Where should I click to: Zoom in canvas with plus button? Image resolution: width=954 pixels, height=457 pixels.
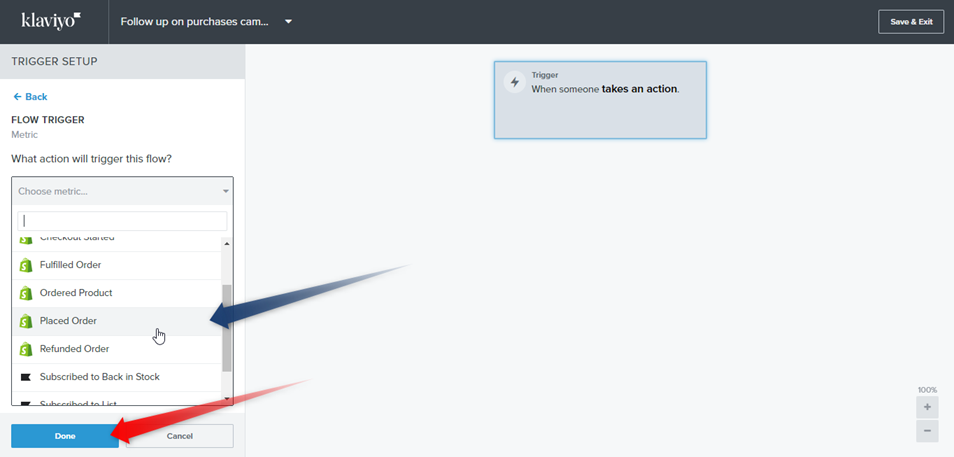(x=927, y=407)
